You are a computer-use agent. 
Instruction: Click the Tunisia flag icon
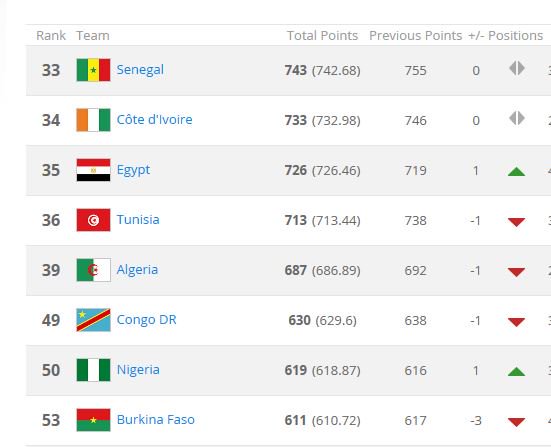pyautogui.click(x=93, y=220)
